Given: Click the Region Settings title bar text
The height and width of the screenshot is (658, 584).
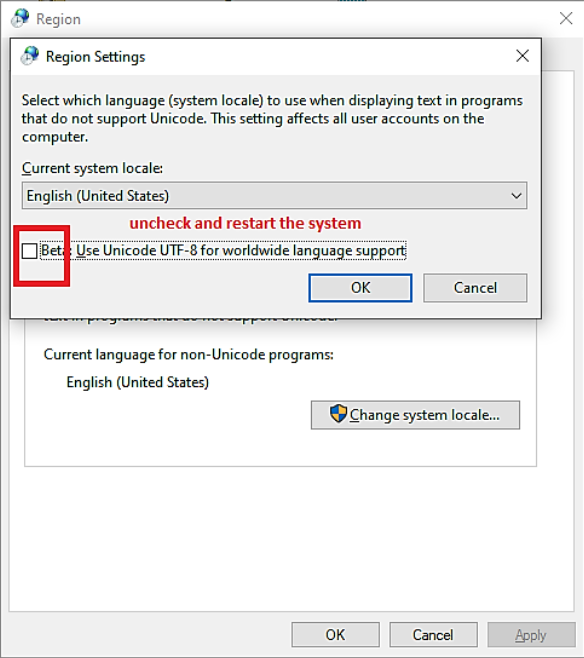Looking at the screenshot, I should point(95,57).
